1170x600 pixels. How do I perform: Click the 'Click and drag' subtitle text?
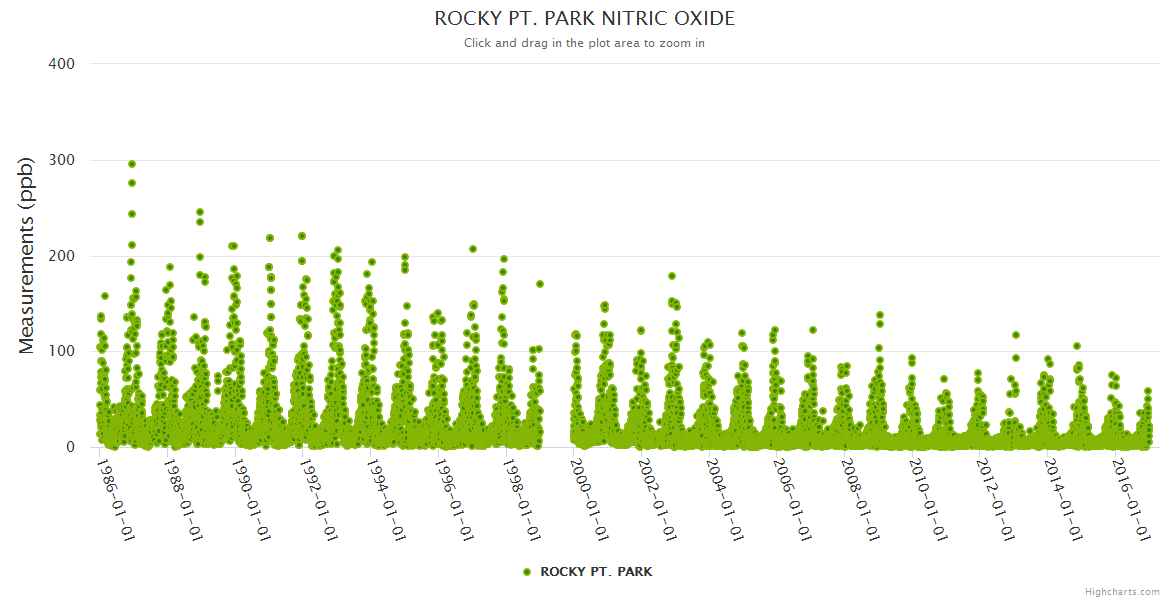(584, 43)
